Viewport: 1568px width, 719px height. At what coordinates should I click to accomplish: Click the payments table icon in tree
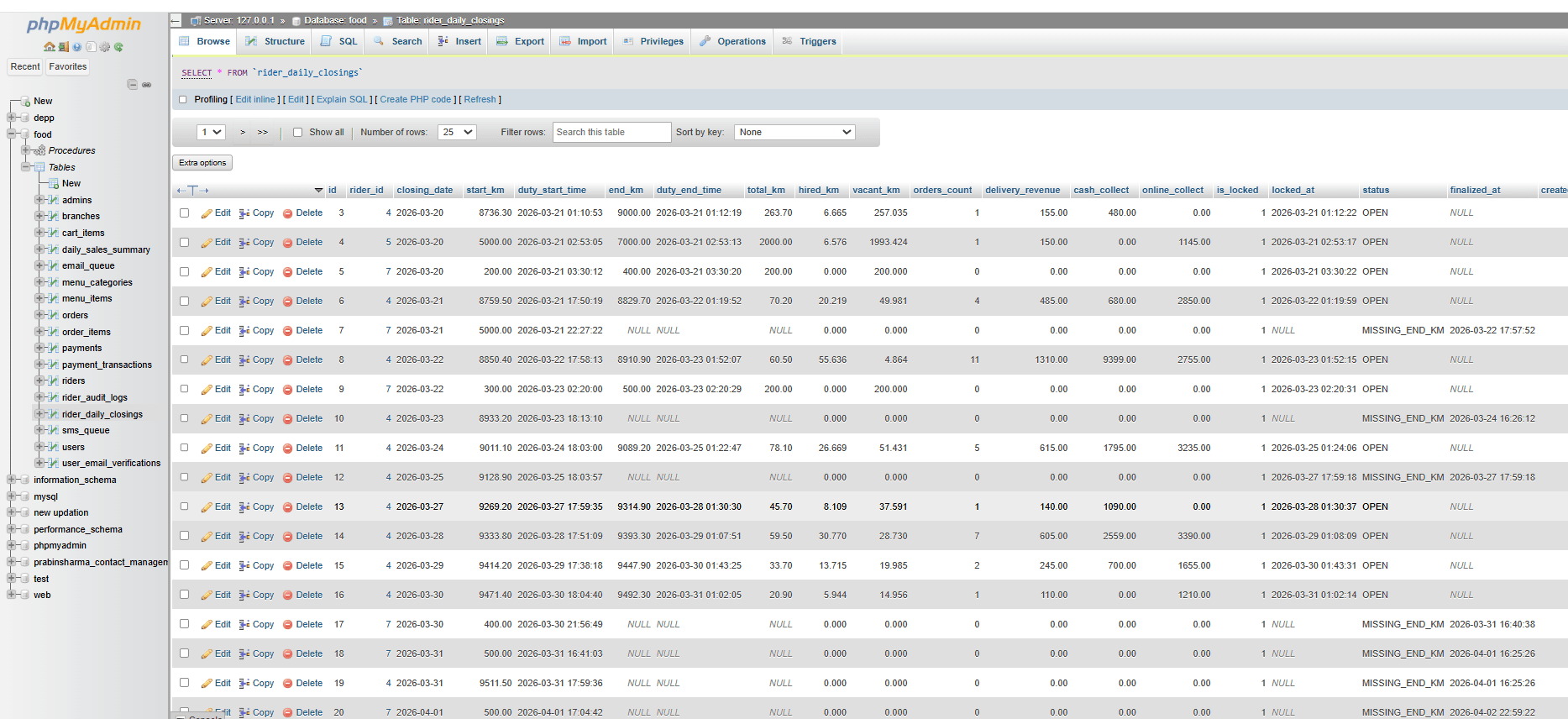(x=53, y=349)
